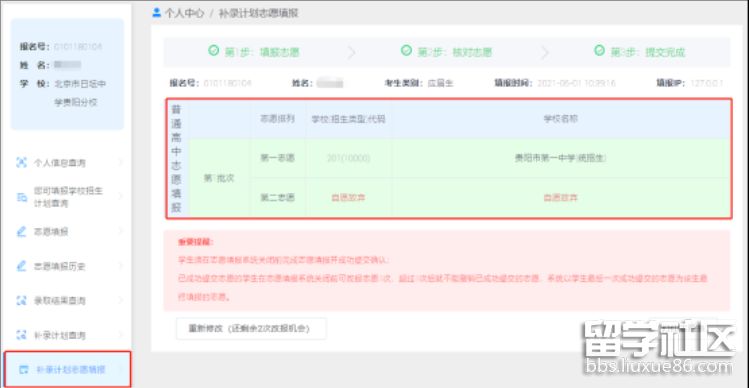Click the 贵阳市第一中学 school name cell
The width and height of the screenshot is (749, 388).
click(561, 158)
